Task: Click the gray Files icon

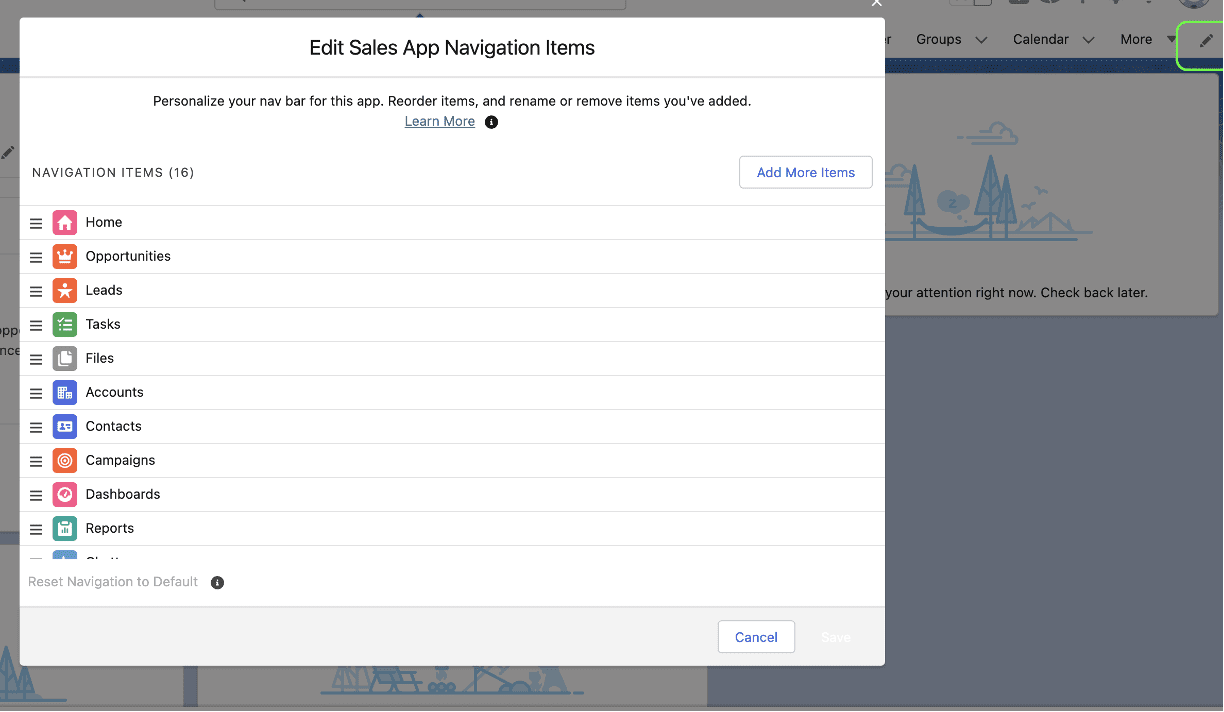Action: click(x=65, y=359)
